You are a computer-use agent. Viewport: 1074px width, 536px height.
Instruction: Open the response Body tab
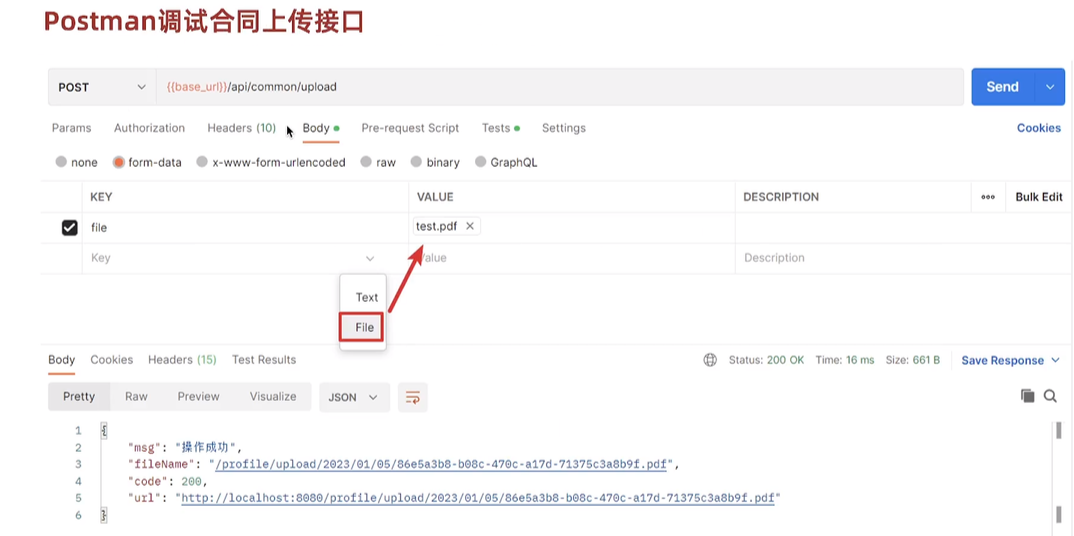[x=62, y=359]
